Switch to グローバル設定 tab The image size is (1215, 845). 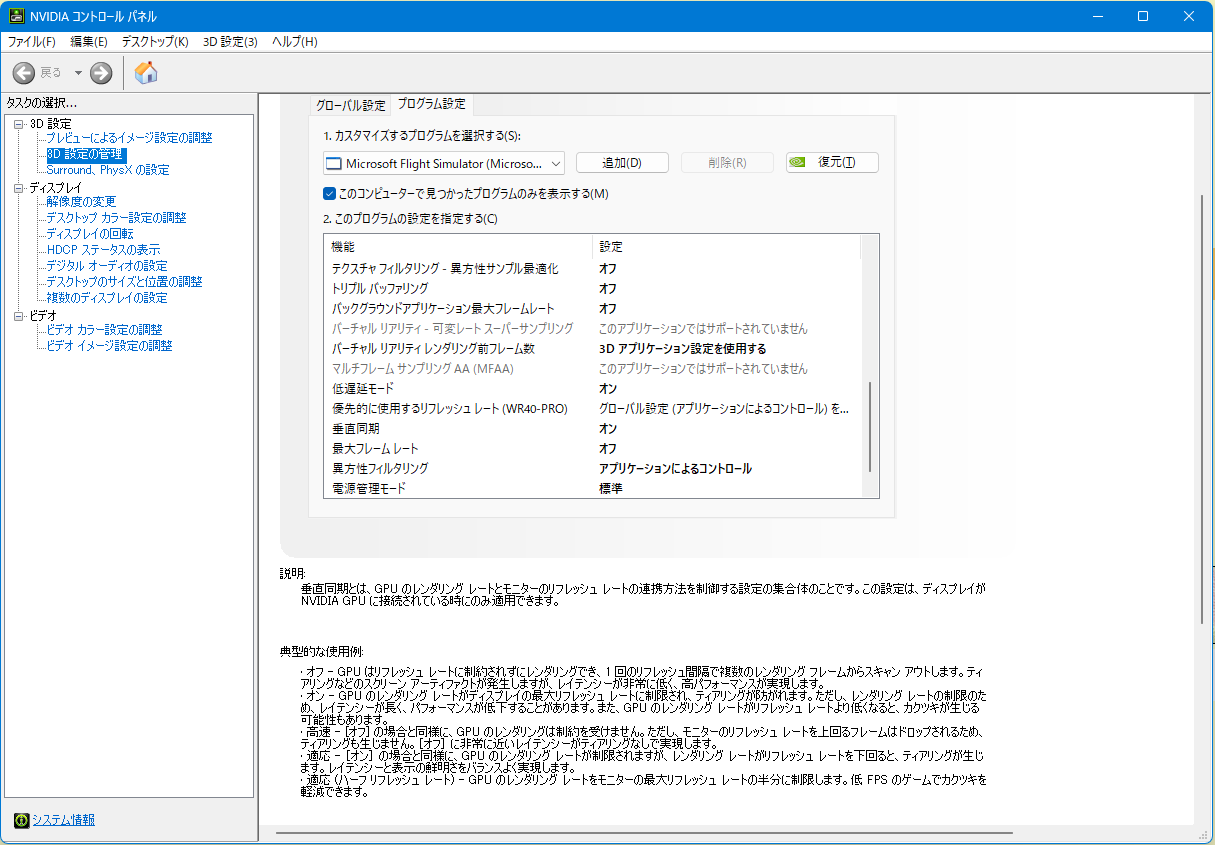[x=350, y=105]
